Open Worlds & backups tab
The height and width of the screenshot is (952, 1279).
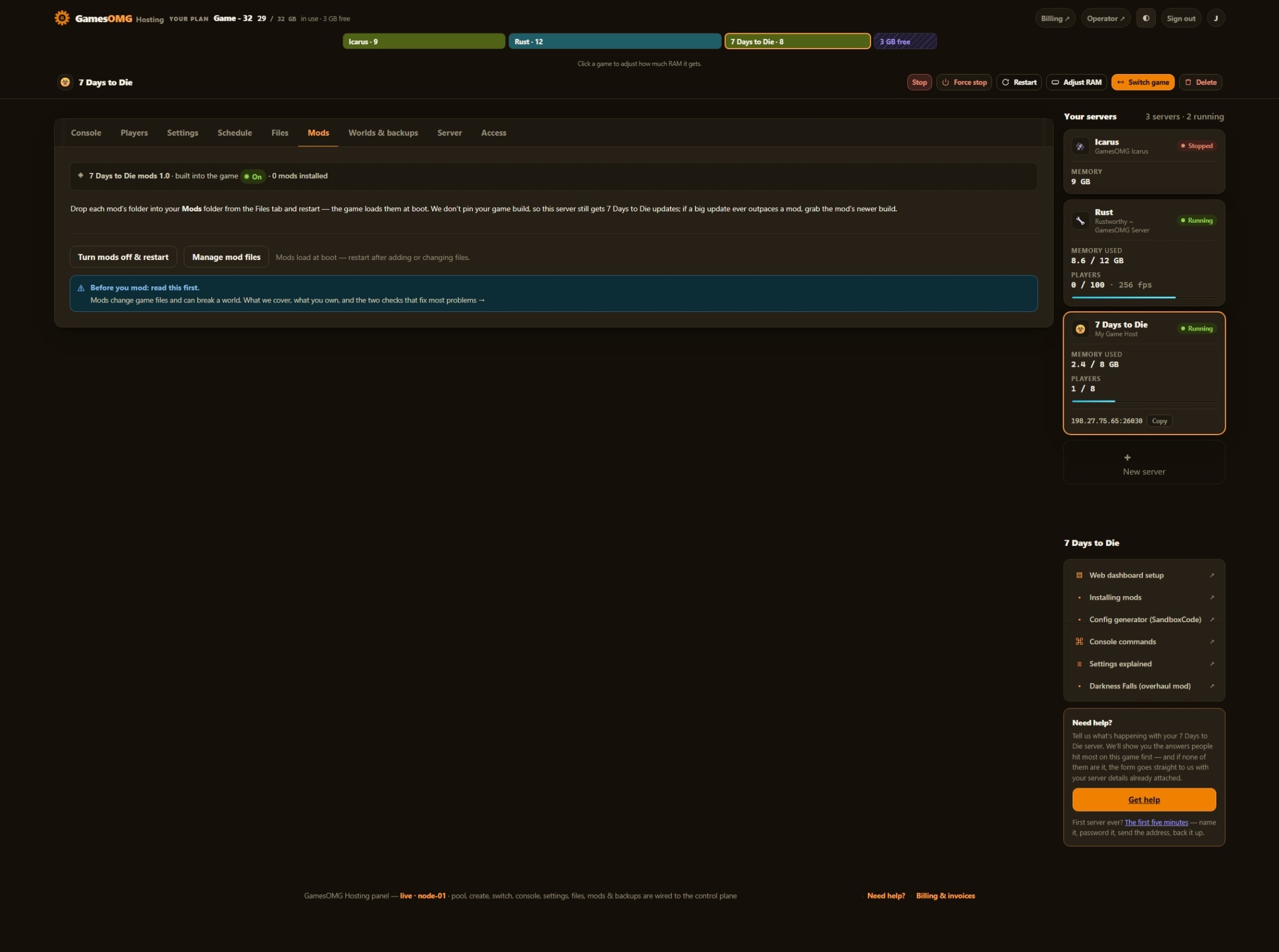(383, 133)
